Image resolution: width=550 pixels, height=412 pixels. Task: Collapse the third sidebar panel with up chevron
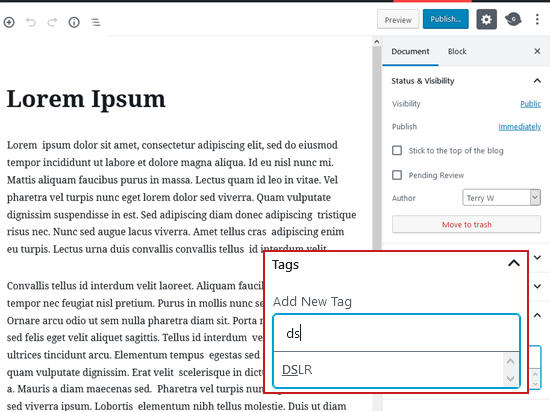[537, 315]
